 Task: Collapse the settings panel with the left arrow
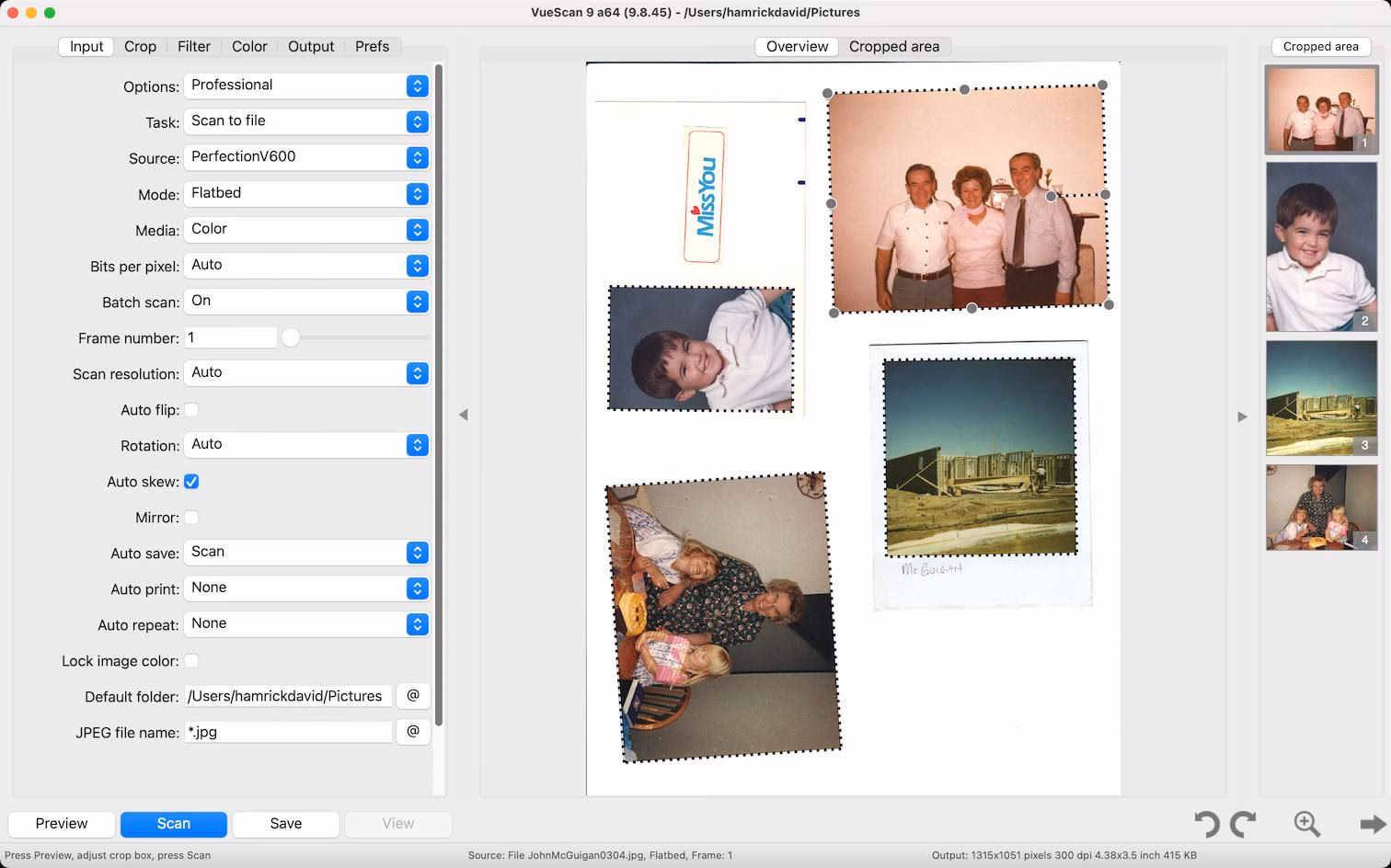click(465, 415)
